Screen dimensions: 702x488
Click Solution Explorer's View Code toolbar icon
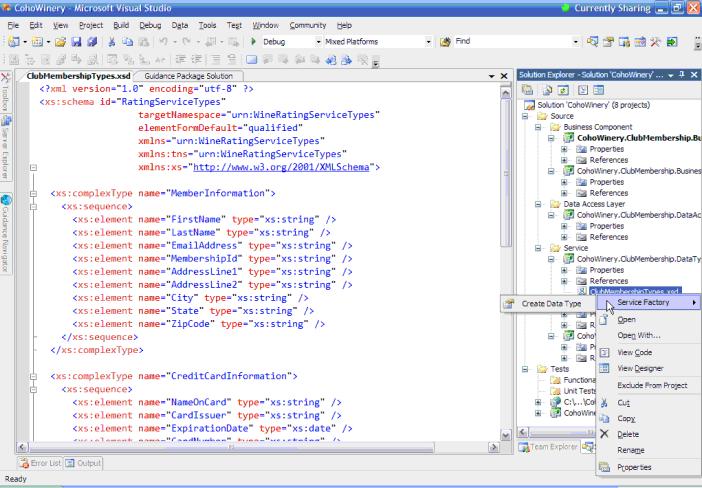coord(582,90)
